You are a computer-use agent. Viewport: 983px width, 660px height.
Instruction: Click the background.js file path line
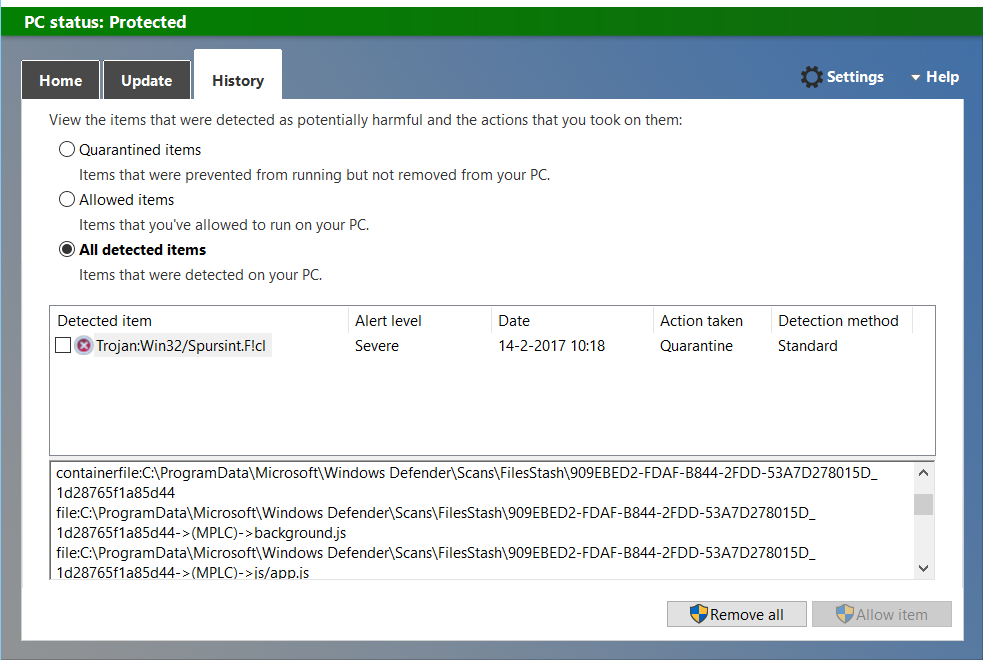(436, 523)
